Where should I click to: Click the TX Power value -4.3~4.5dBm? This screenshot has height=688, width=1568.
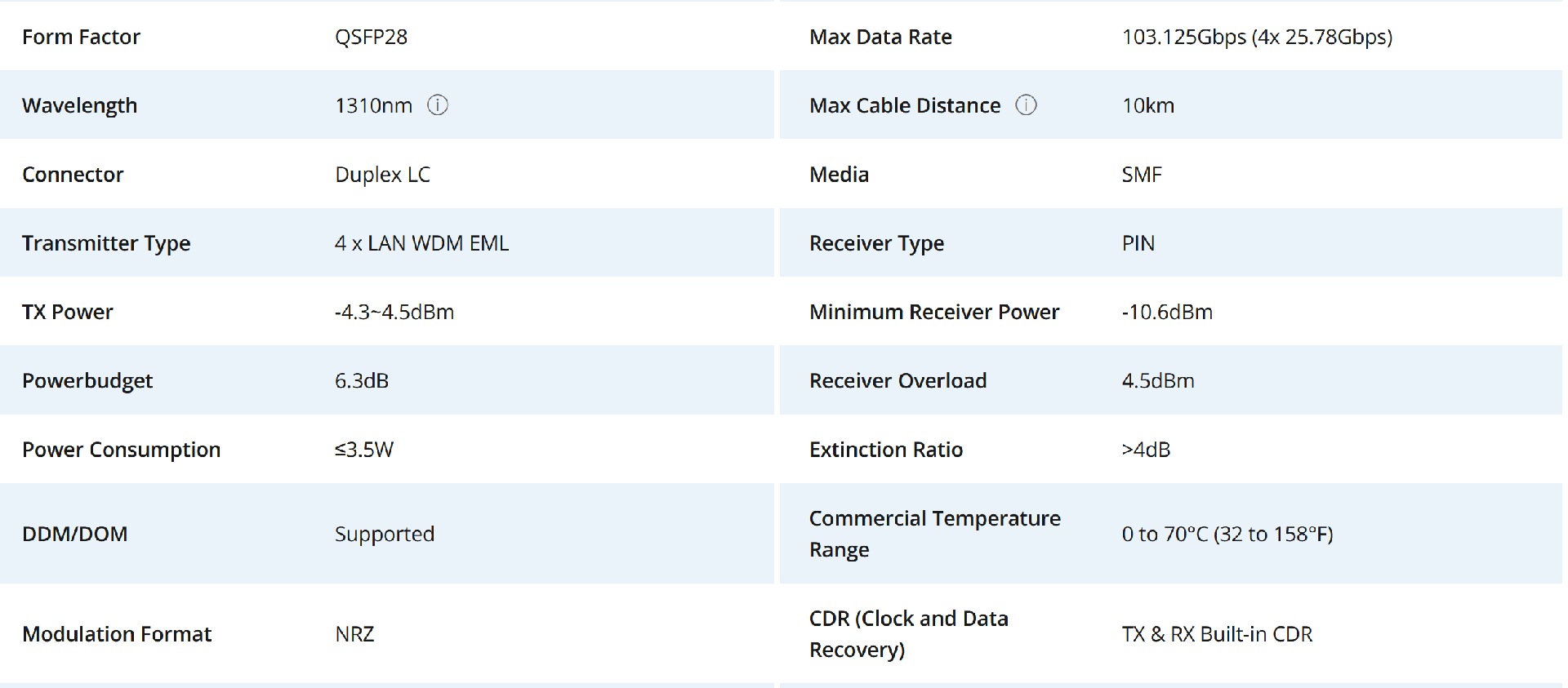tap(394, 312)
